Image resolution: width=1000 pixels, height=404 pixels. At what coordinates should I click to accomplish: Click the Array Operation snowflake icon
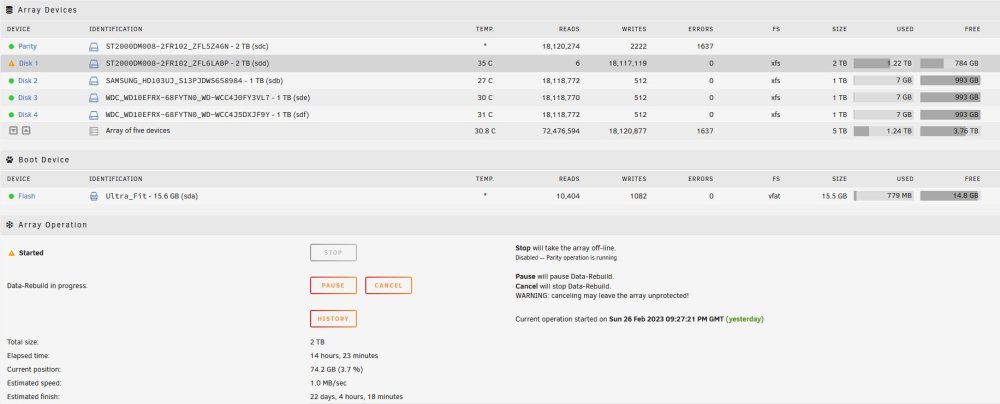click(10, 225)
